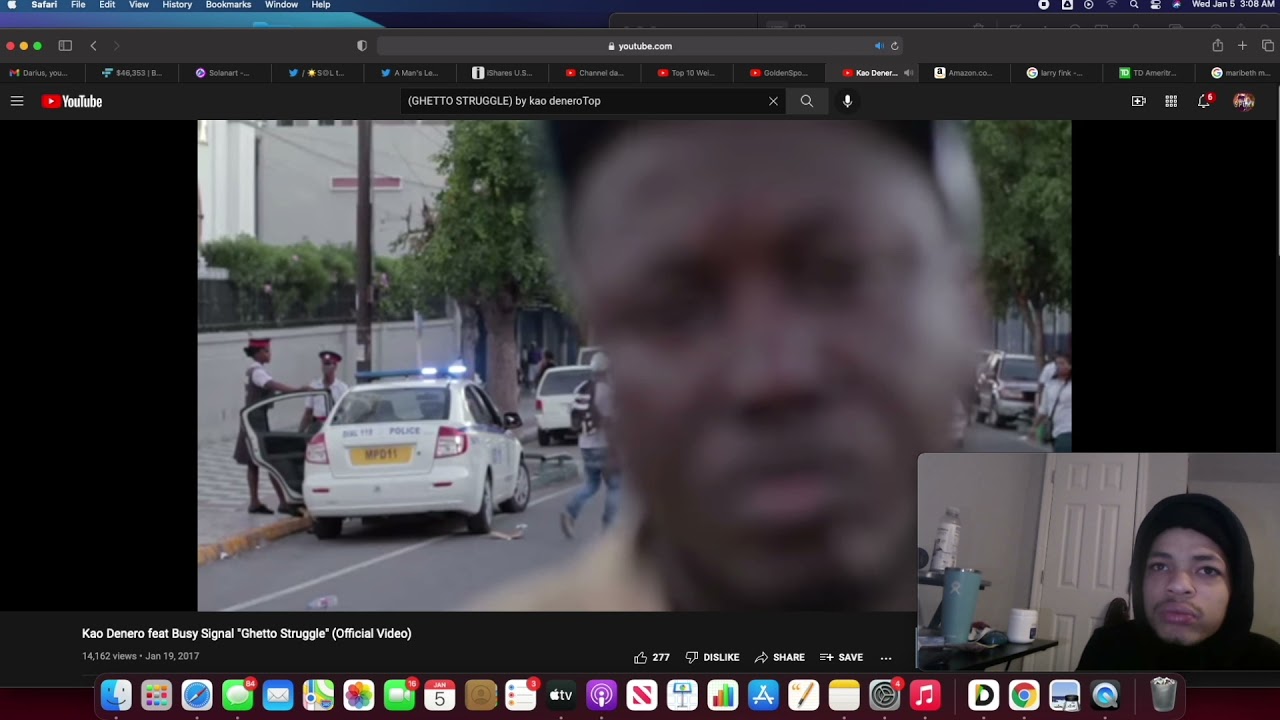Viewport: 1280px width, 720px height.
Task: Open FaceTime from the Dock
Action: (399, 695)
